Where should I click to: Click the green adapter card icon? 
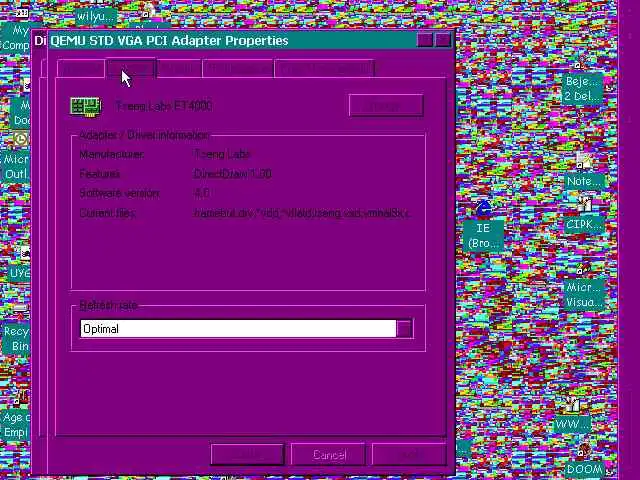86,107
